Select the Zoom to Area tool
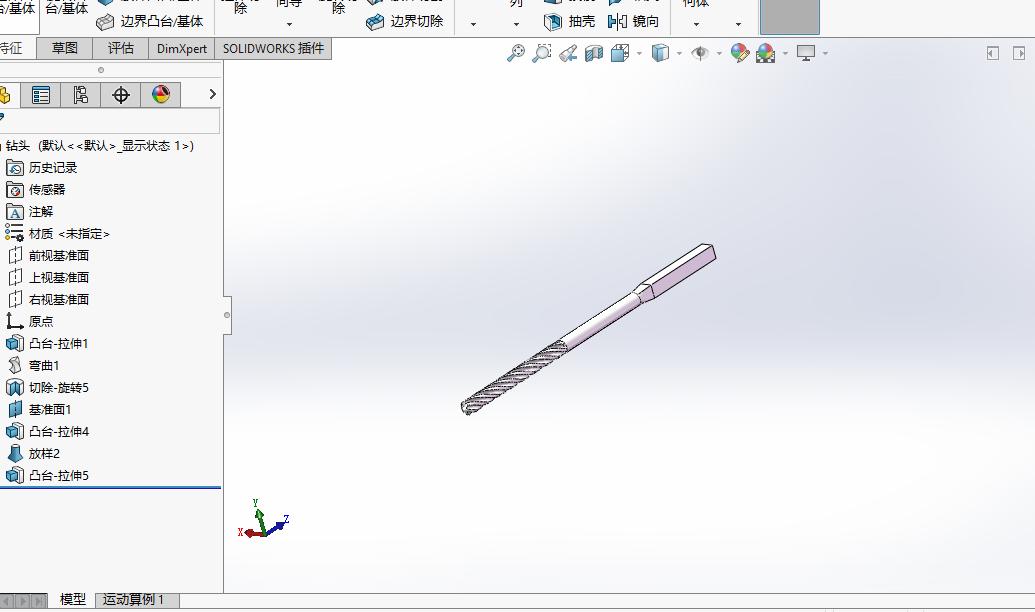1035x612 pixels. point(542,53)
